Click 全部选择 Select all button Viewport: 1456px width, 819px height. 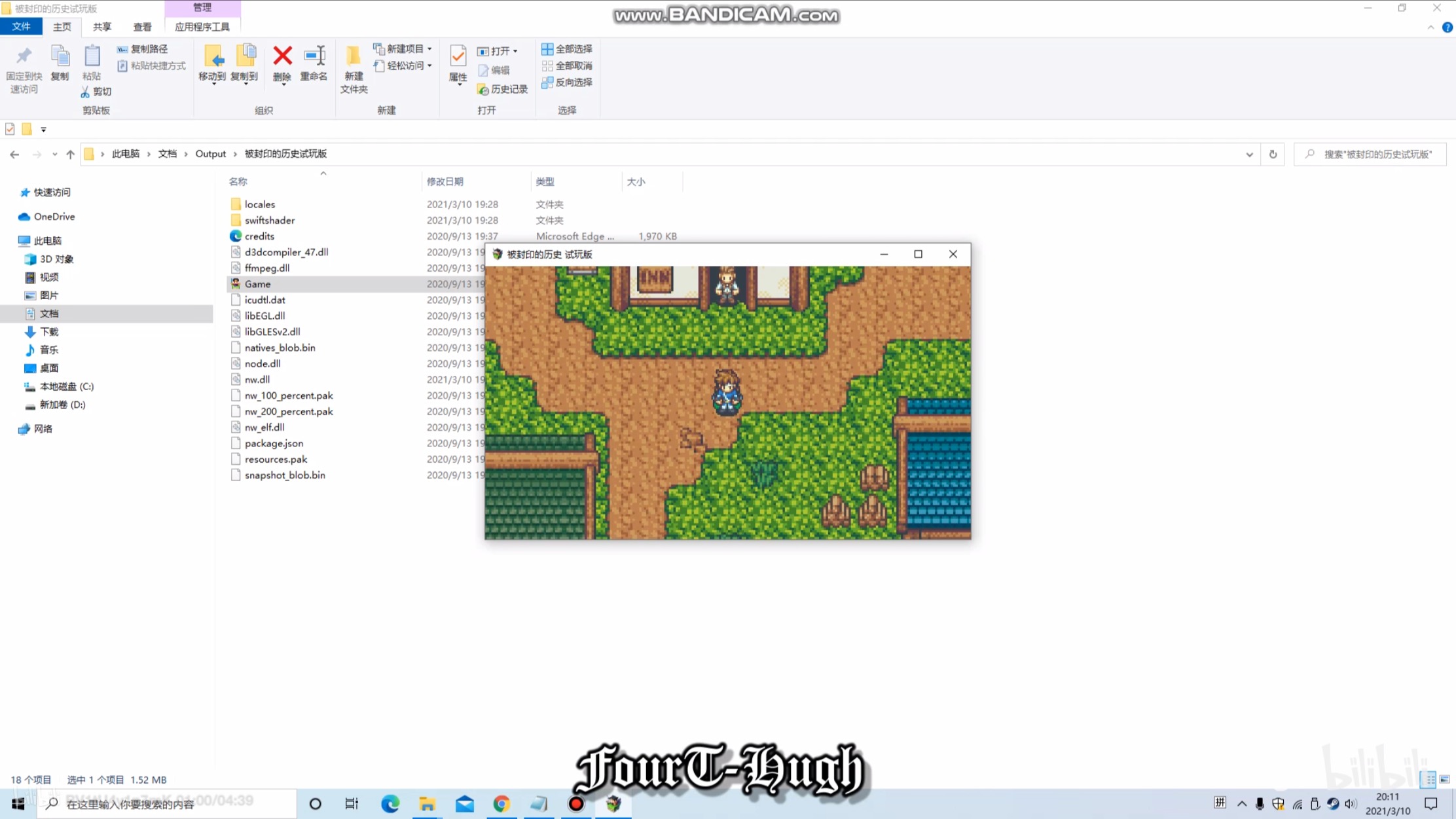(x=567, y=49)
